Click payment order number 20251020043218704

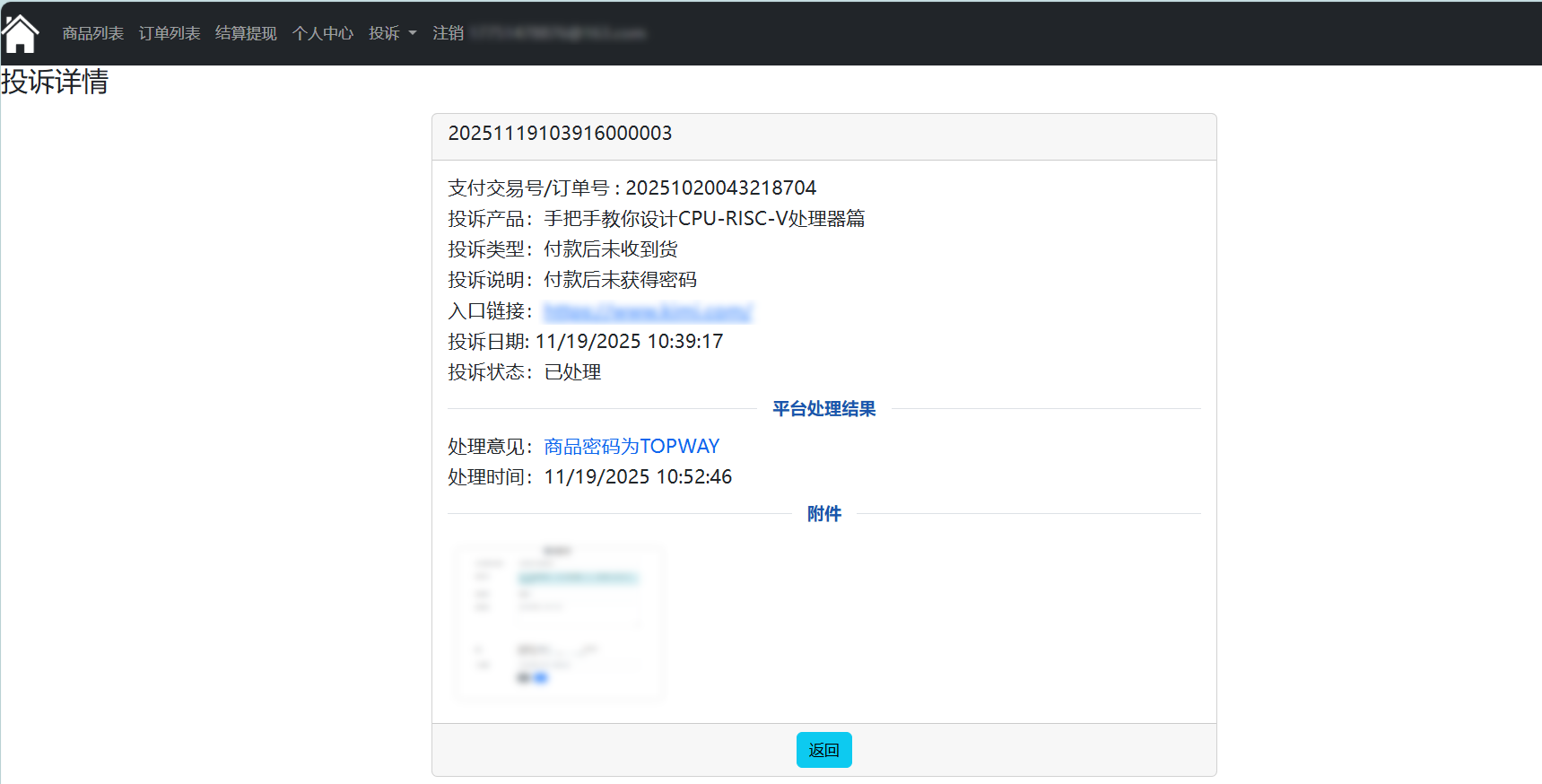point(720,187)
